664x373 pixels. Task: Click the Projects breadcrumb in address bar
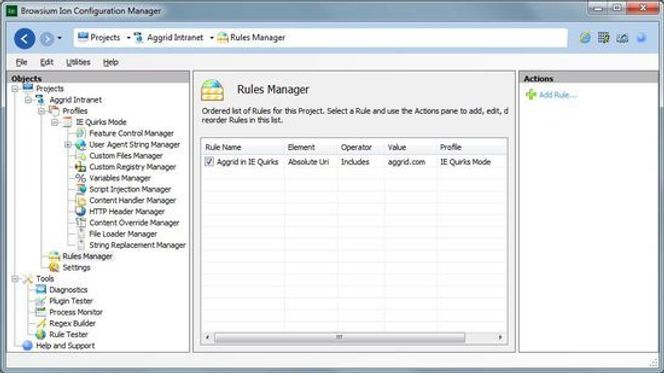pyautogui.click(x=99, y=38)
